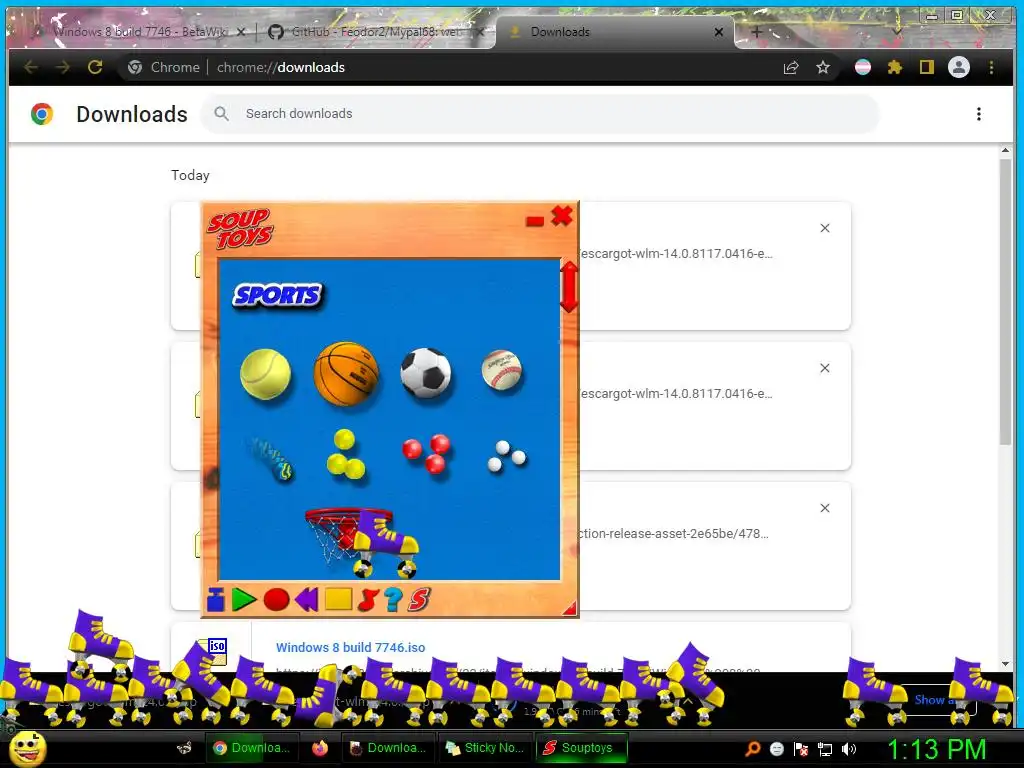The height and width of the screenshot is (768, 1024).
Task: Click the yellow stop square in Souptoys
Action: coord(338,599)
